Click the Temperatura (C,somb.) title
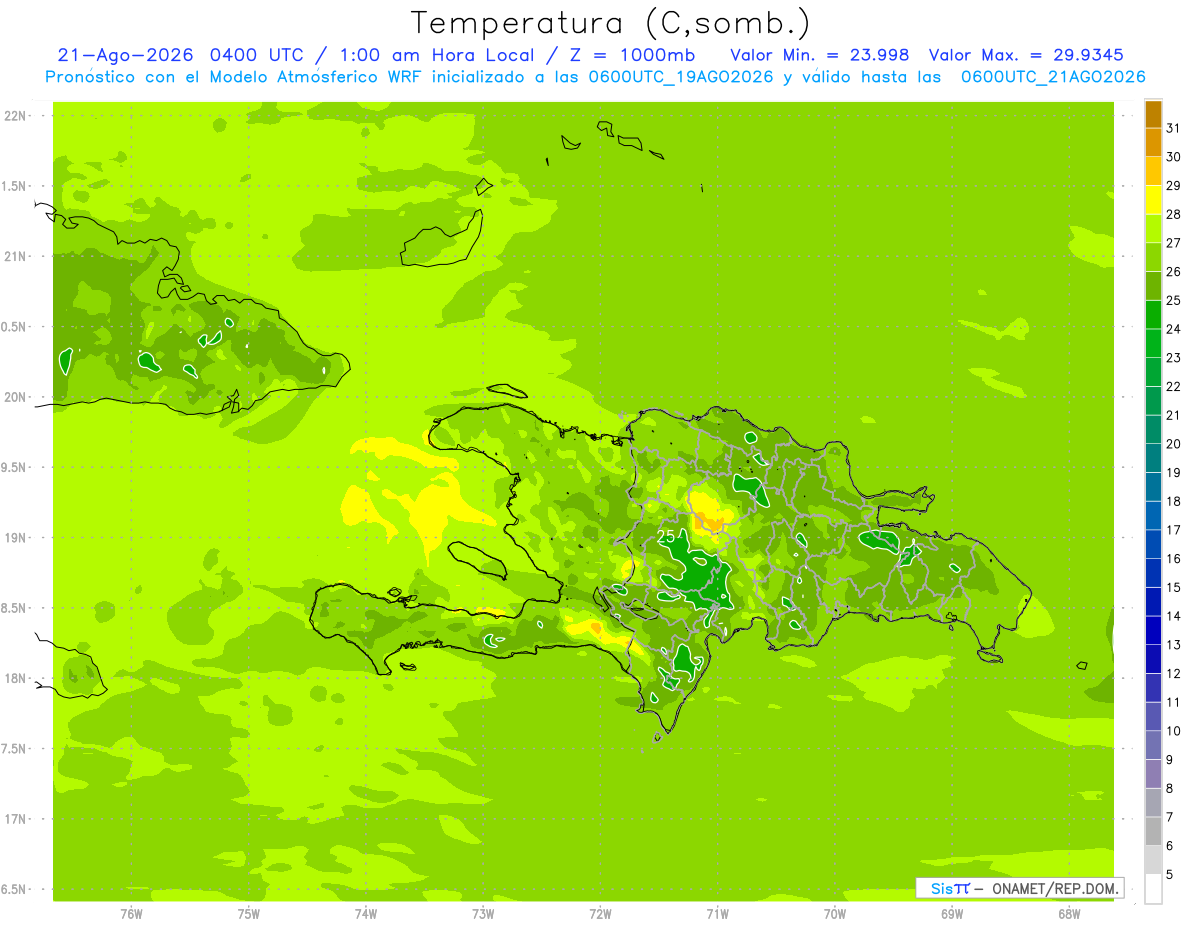Image resolution: width=1200 pixels, height=927 pixels. (611, 23)
